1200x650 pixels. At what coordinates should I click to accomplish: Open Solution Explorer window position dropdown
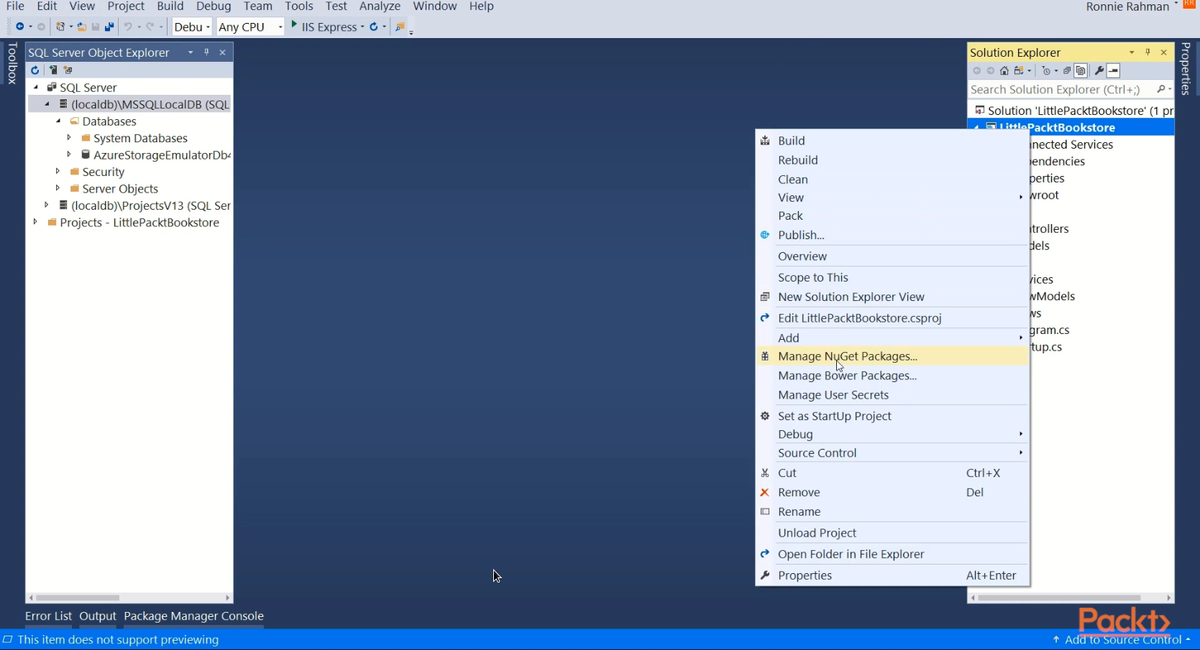click(1132, 52)
